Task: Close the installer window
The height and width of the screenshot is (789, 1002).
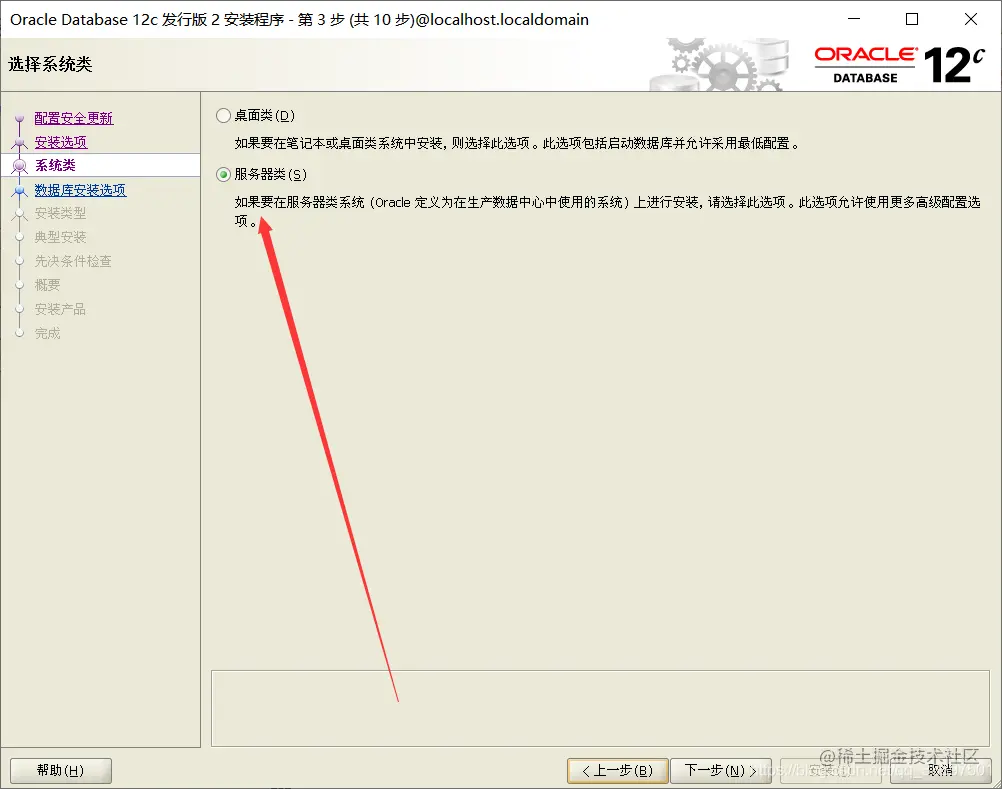Action: 971,19
